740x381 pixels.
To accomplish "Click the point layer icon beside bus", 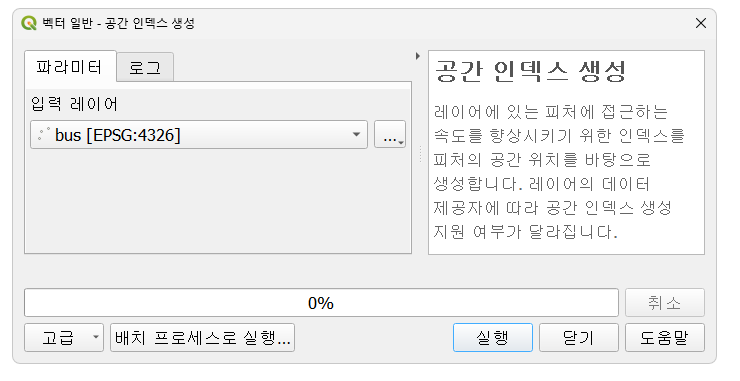I will point(43,135).
